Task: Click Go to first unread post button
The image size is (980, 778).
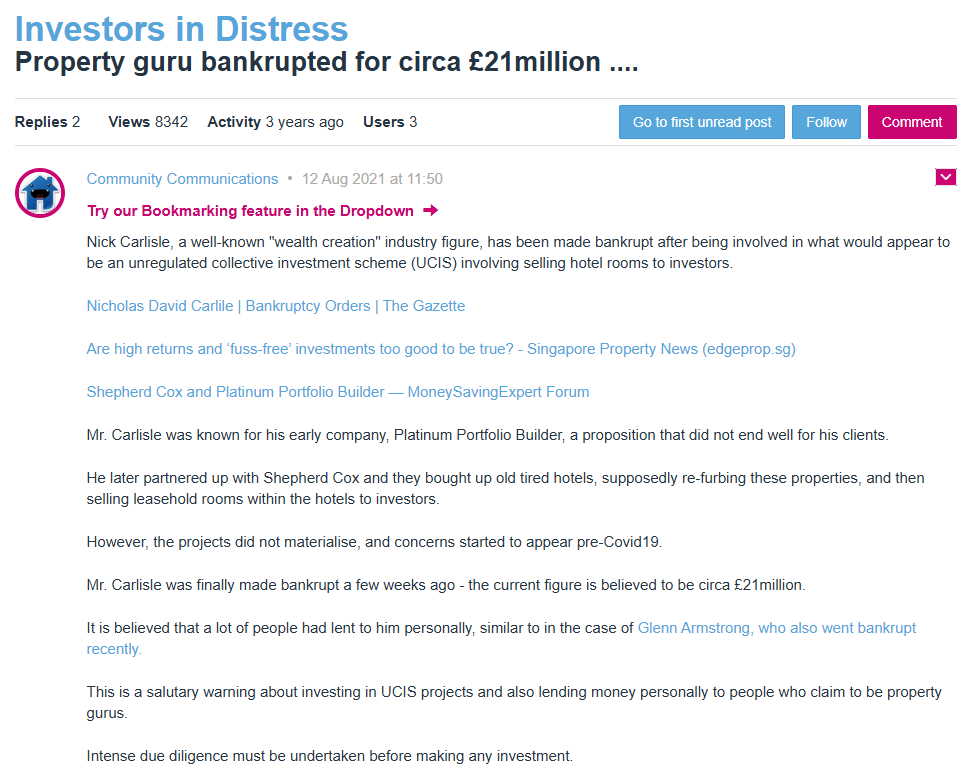Action: click(x=702, y=122)
